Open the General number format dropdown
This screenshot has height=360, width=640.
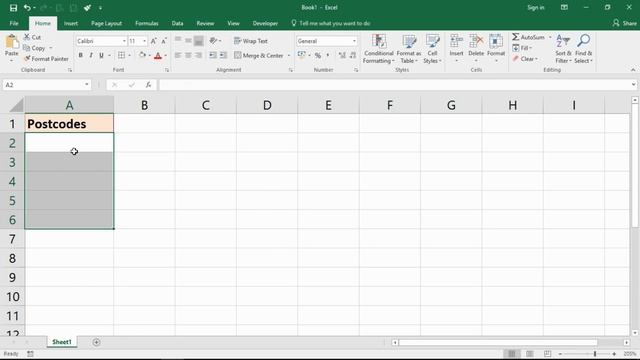pyautogui.click(x=354, y=41)
